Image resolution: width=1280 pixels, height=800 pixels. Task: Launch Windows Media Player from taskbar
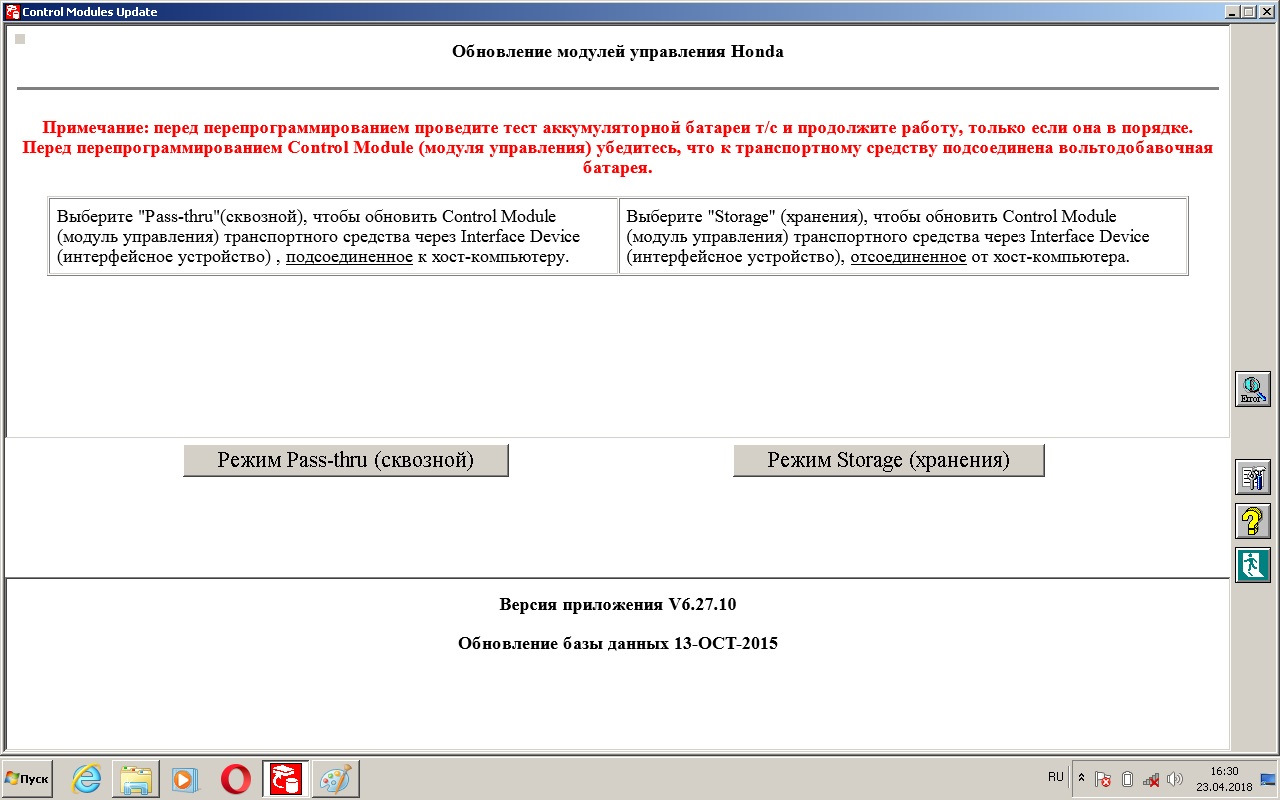point(184,779)
